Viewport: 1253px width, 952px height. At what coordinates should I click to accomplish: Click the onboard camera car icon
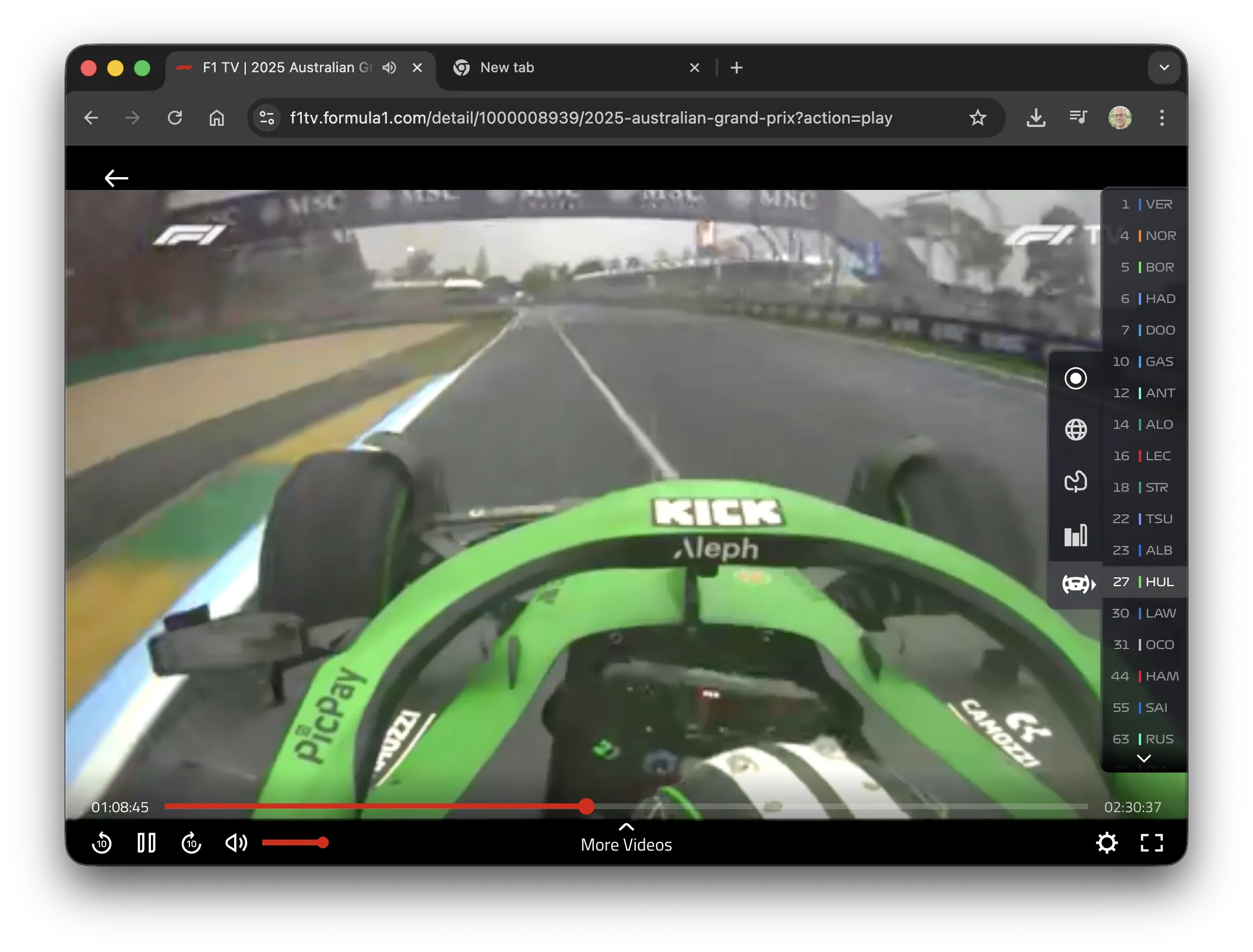[1078, 583]
